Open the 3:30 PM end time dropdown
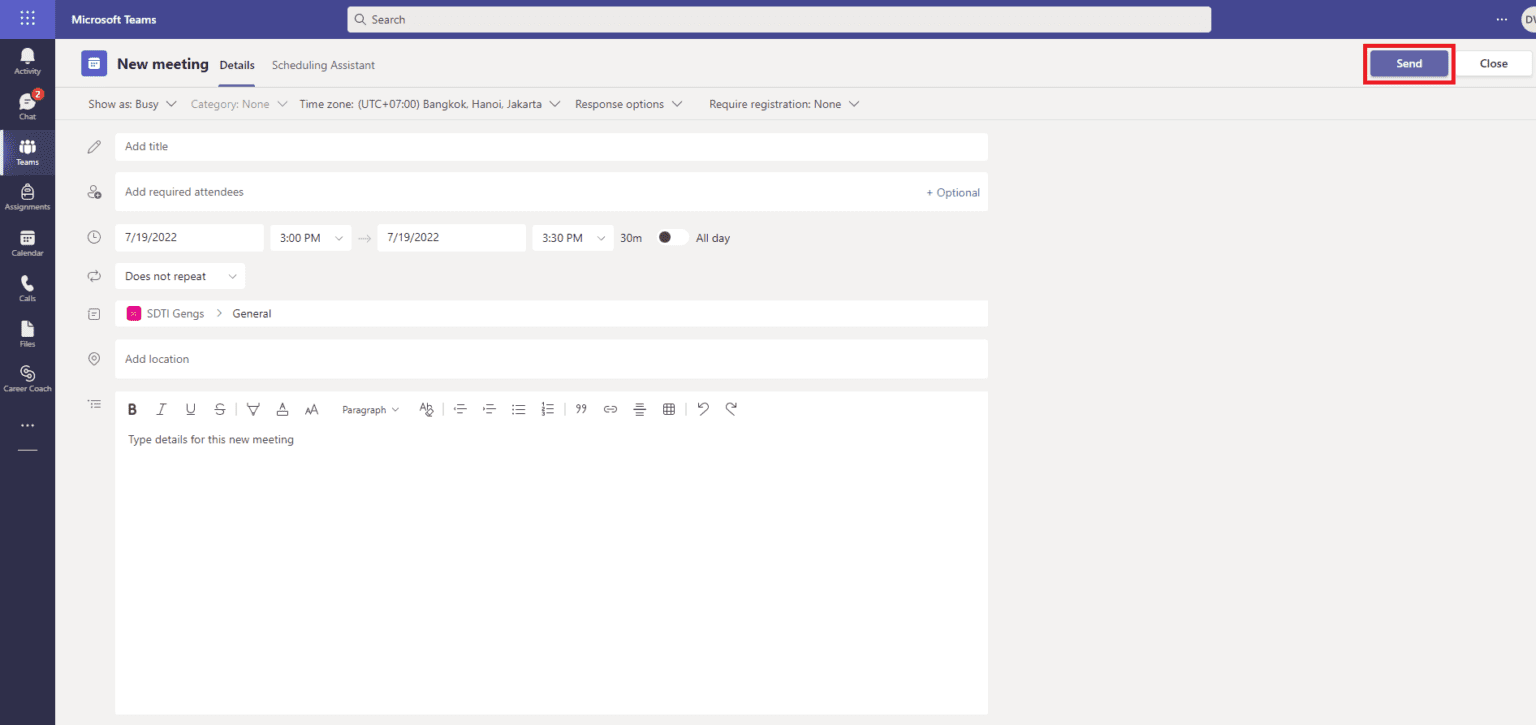Viewport: 1536px width, 725px height. pos(573,238)
